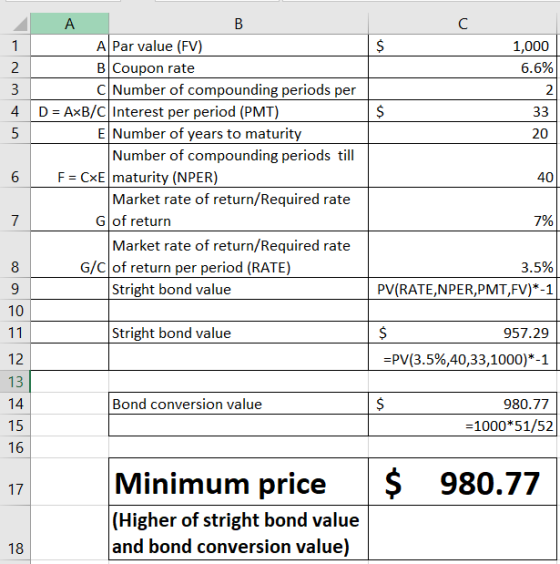Image resolution: width=560 pixels, height=564 pixels.
Task: Click the 'G/C' label cell
Action: point(69,255)
